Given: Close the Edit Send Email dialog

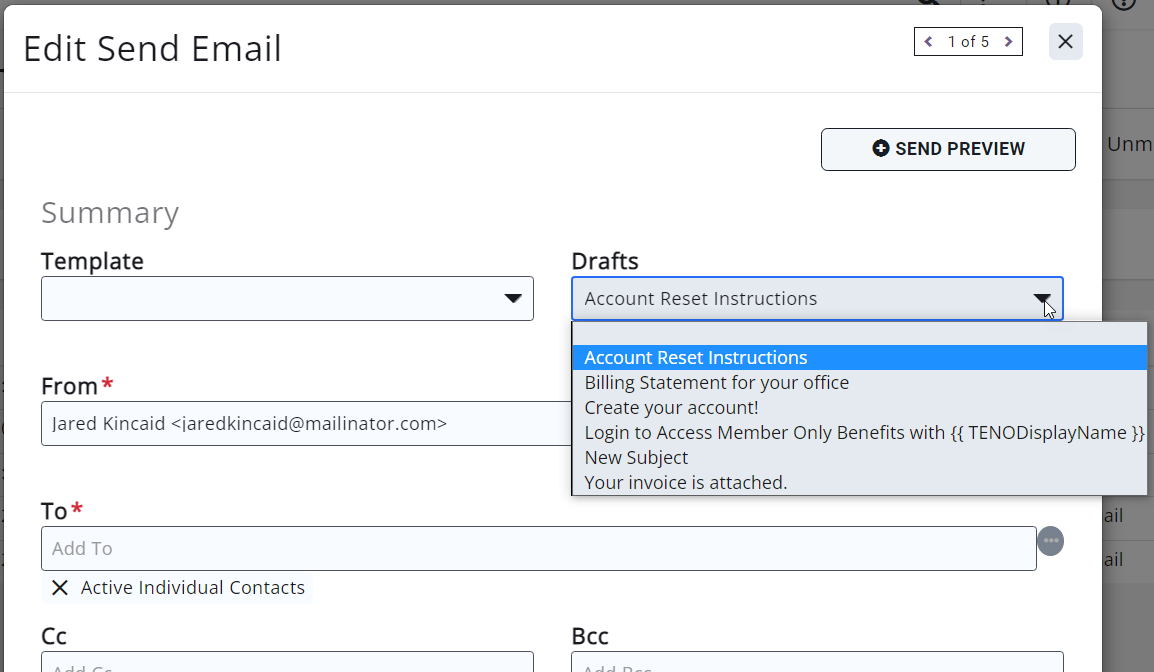Looking at the screenshot, I should point(1065,42).
